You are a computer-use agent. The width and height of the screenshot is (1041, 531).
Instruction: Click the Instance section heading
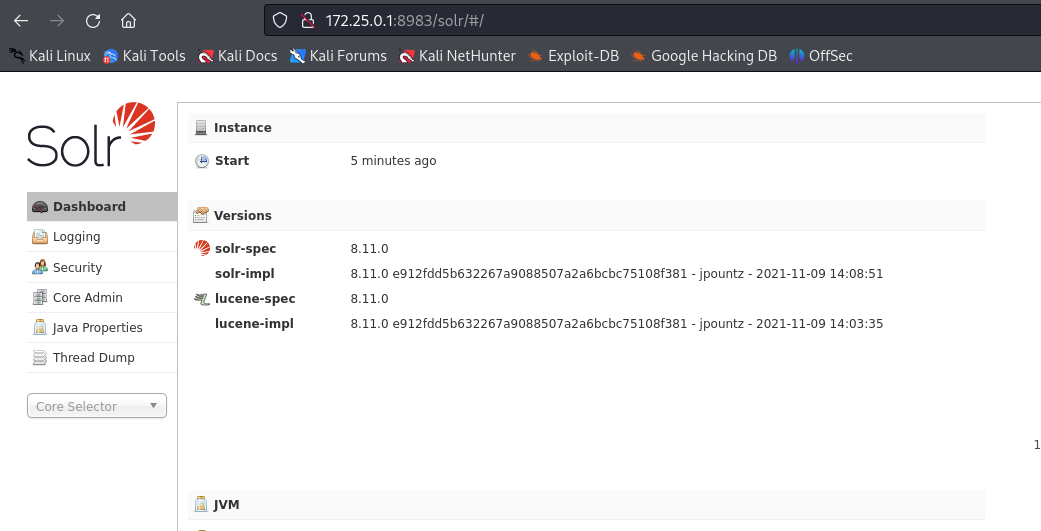coord(242,127)
